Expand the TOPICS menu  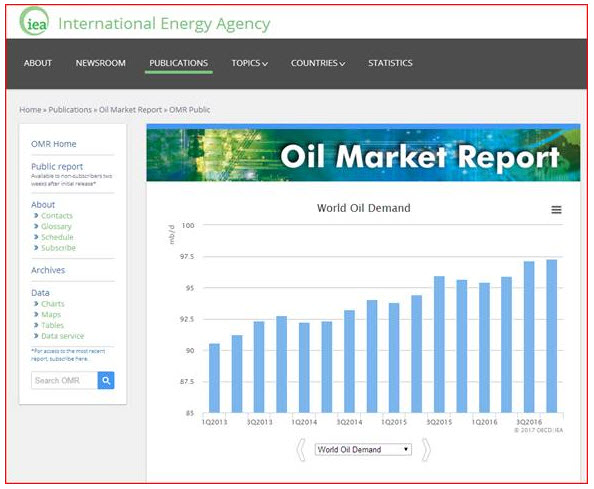point(250,63)
